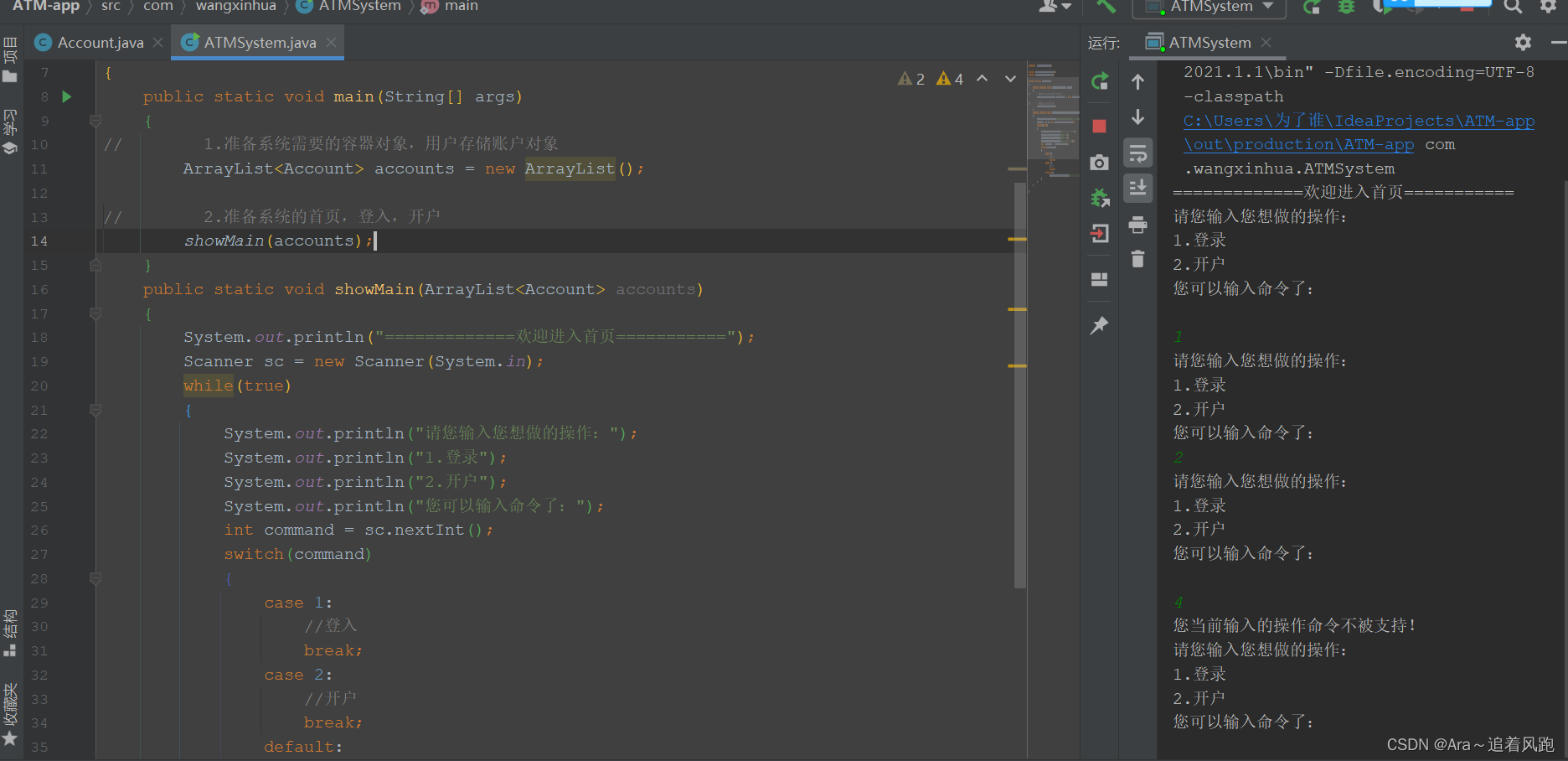1568x761 pixels.
Task: Toggle soft-wrap in the console
Action: (1137, 153)
